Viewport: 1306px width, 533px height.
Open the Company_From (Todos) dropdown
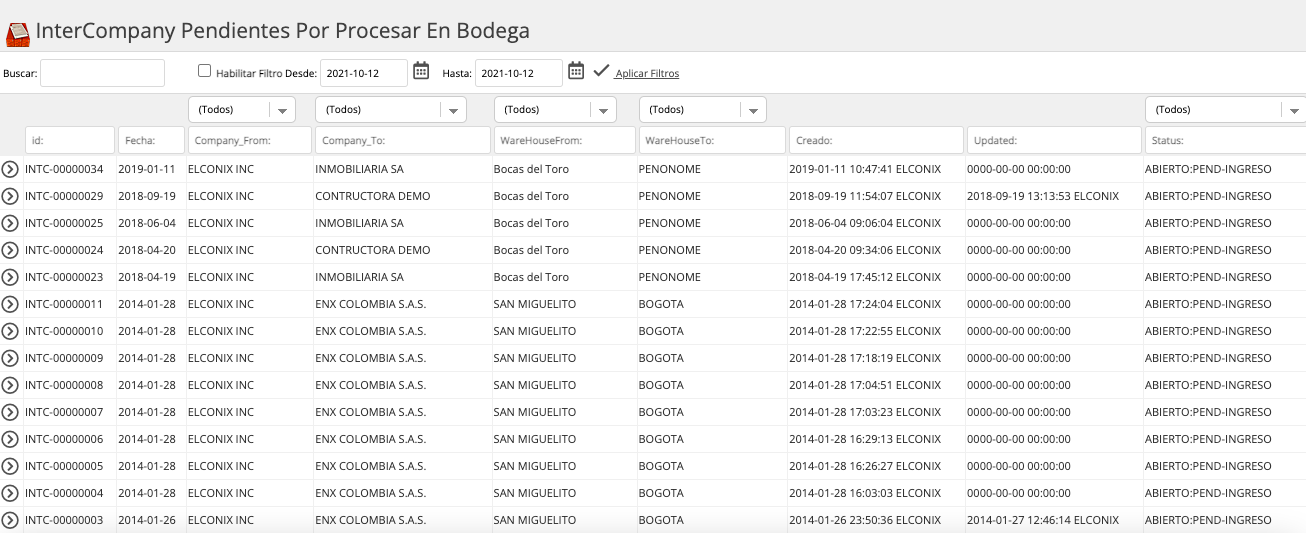click(x=242, y=109)
